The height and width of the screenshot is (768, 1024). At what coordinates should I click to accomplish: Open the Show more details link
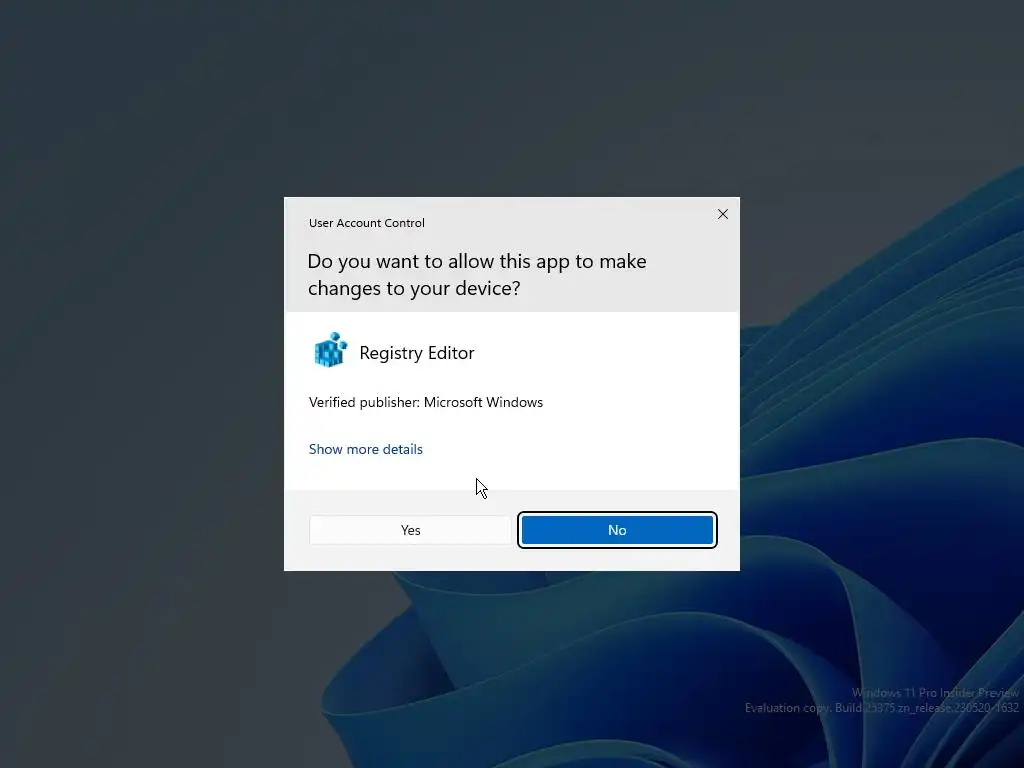click(x=366, y=449)
